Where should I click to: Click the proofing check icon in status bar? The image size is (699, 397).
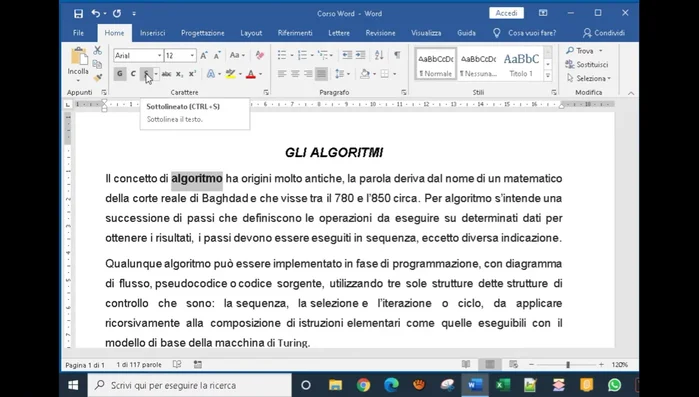point(177,364)
